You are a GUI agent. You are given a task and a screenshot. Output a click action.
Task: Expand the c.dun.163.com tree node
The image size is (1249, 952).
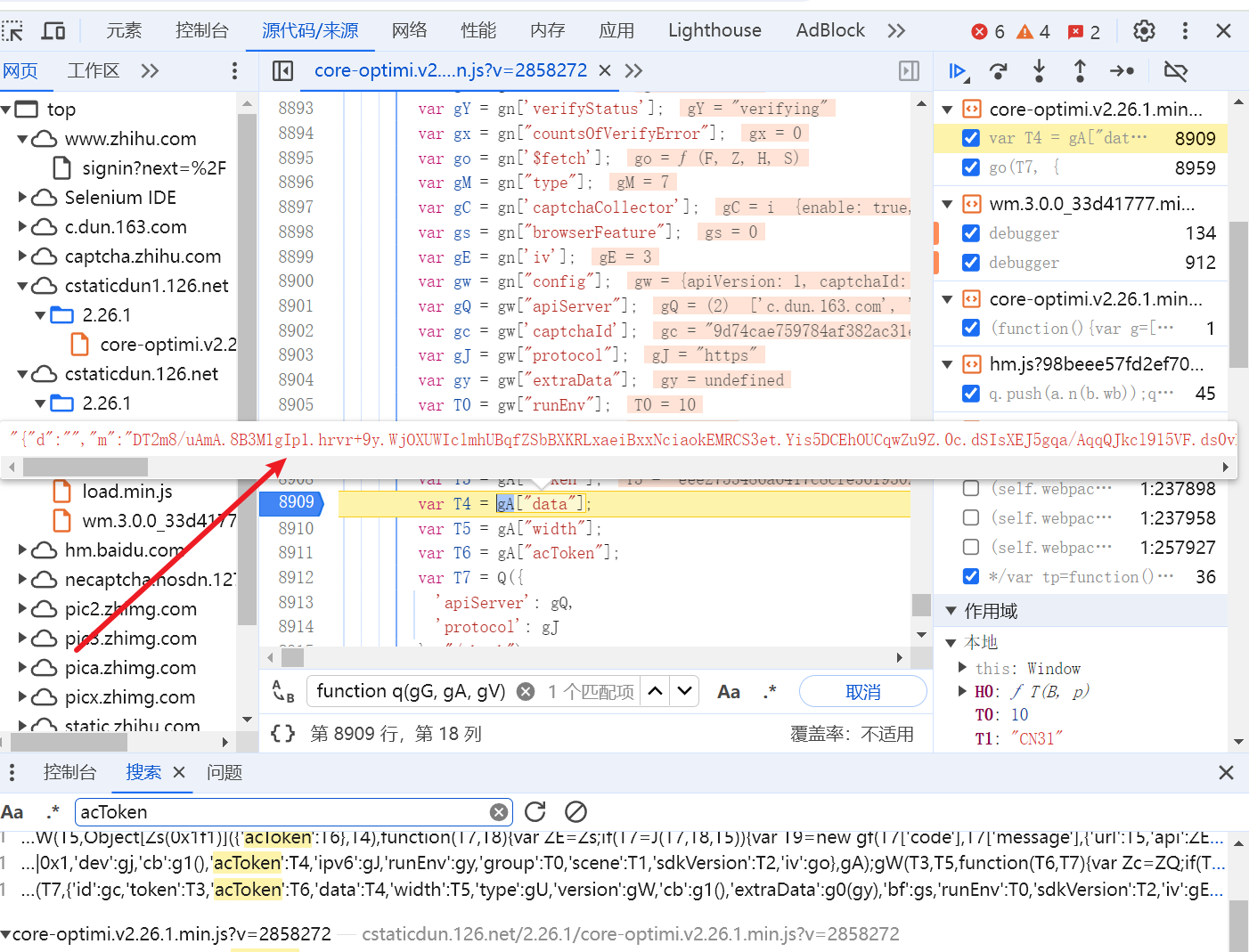23,226
